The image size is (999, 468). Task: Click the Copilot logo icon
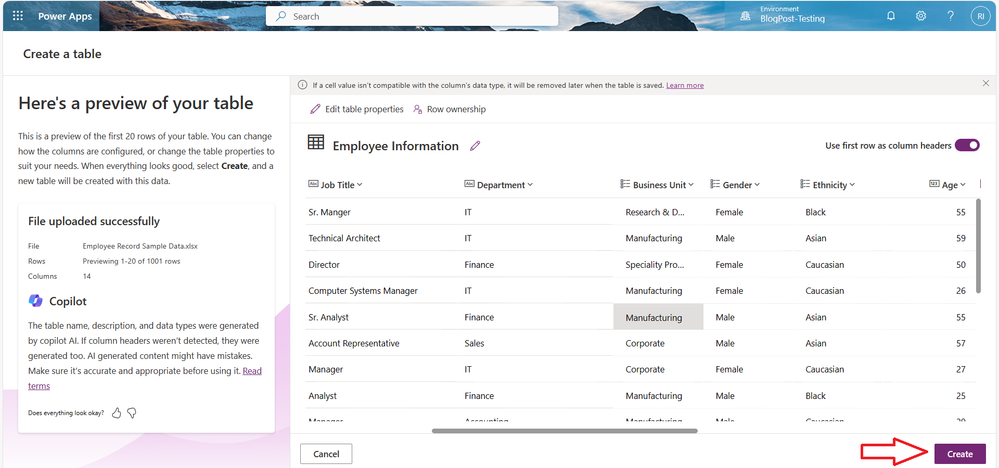click(x=36, y=301)
